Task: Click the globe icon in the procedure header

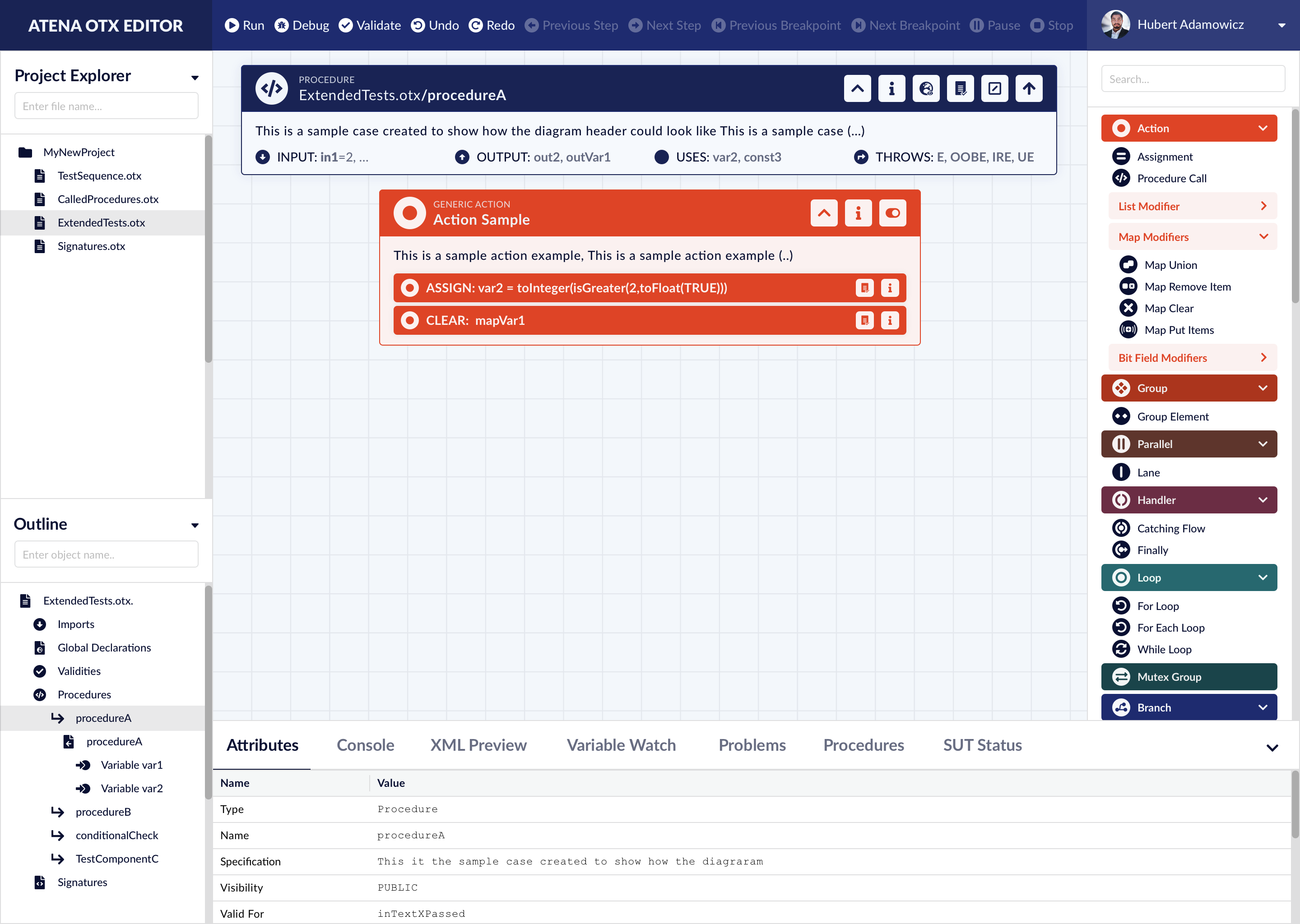Action: click(926, 89)
